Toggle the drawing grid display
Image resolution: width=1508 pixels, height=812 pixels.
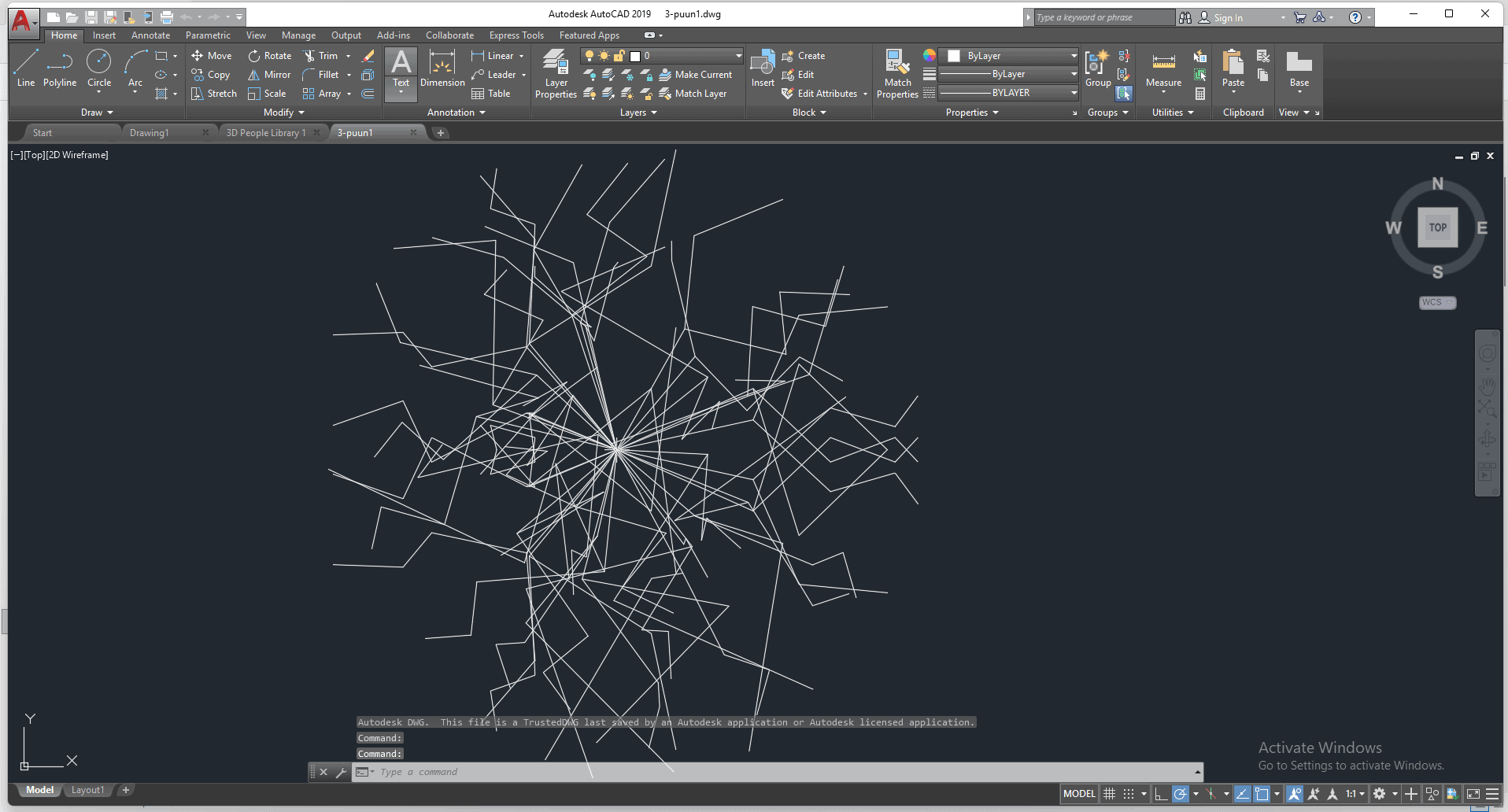point(1109,794)
